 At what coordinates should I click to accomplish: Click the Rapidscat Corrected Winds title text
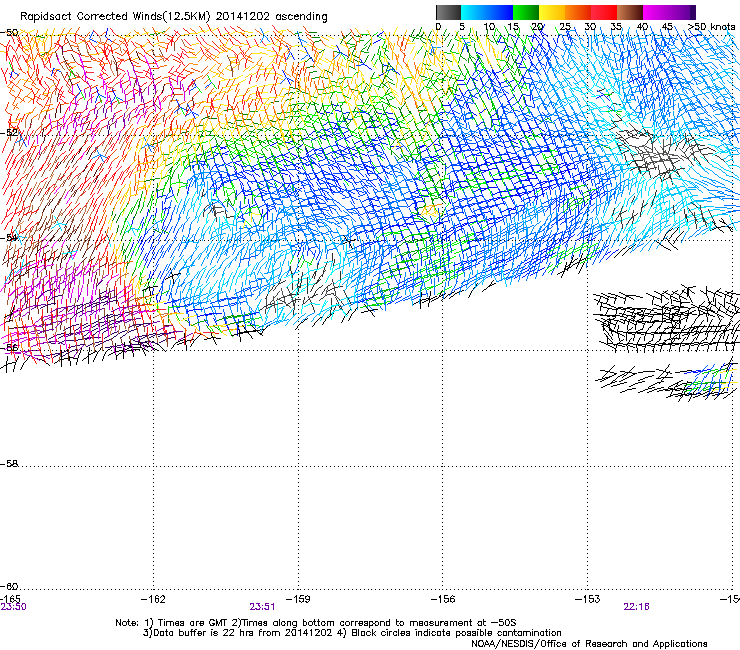coord(174,16)
